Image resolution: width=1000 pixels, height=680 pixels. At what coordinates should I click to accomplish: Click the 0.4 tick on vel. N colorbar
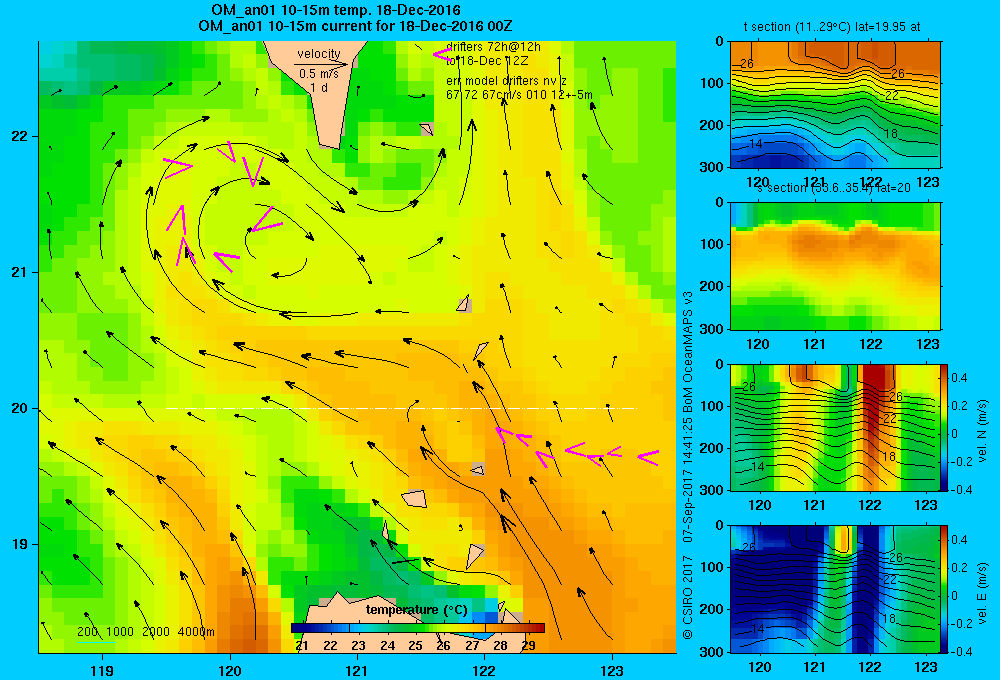click(959, 378)
